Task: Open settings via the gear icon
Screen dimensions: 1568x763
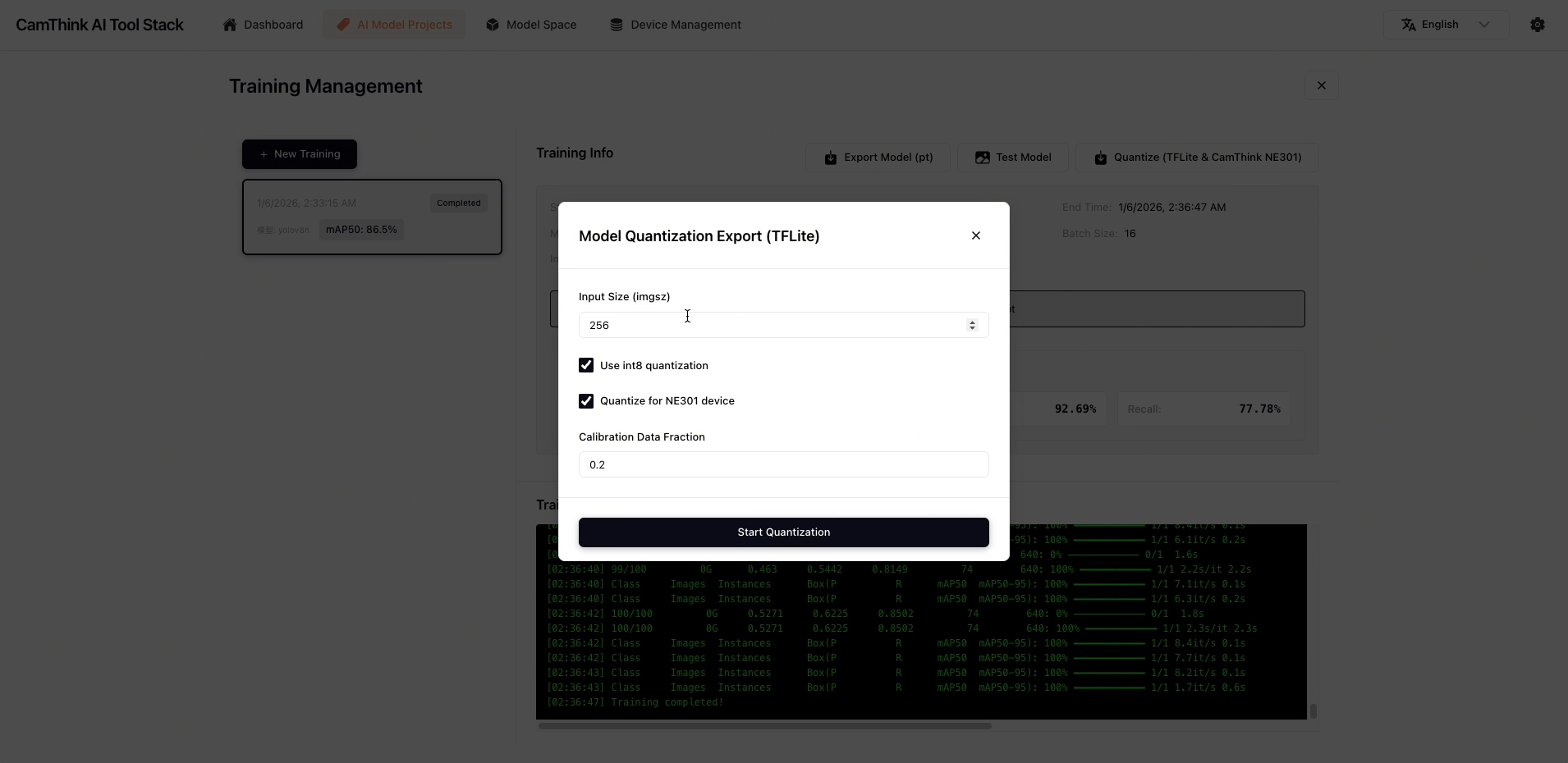Action: tap(1538, 25)
